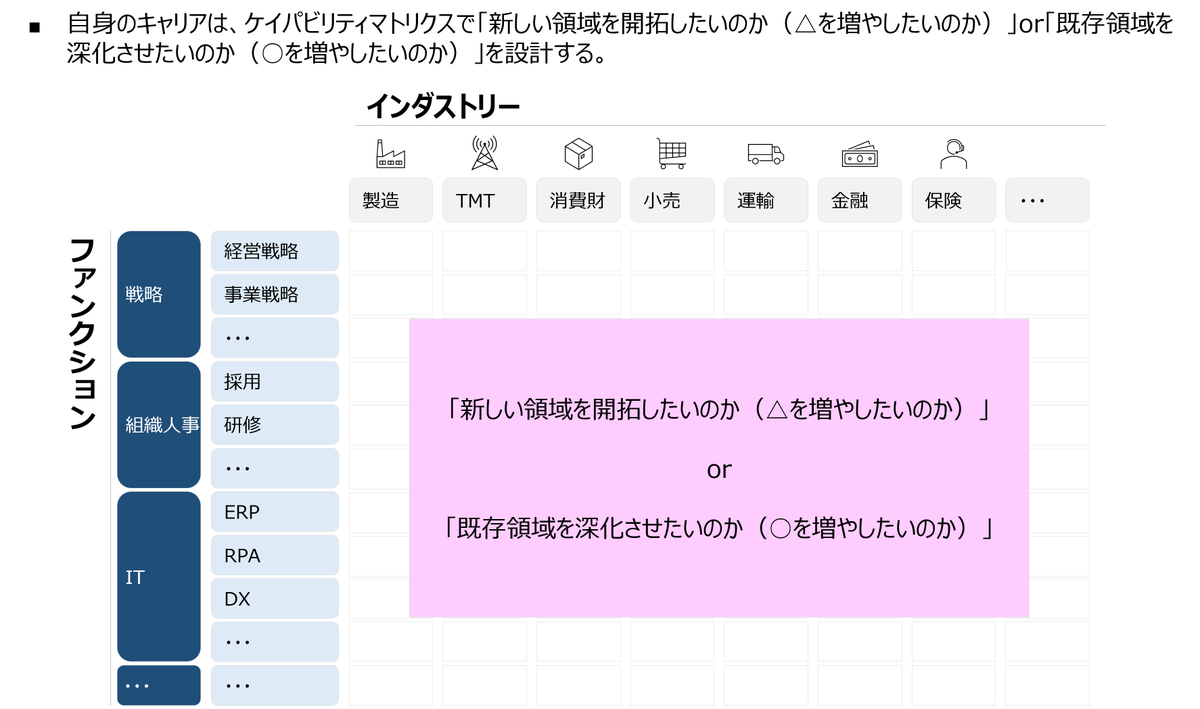
Task: Select the RPA row label
Action: [x=275, y=555]
